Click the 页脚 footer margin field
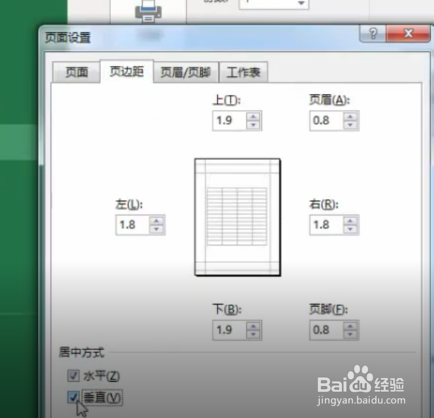The width and height of the screenshot is (434, 418). pos(326,330)
